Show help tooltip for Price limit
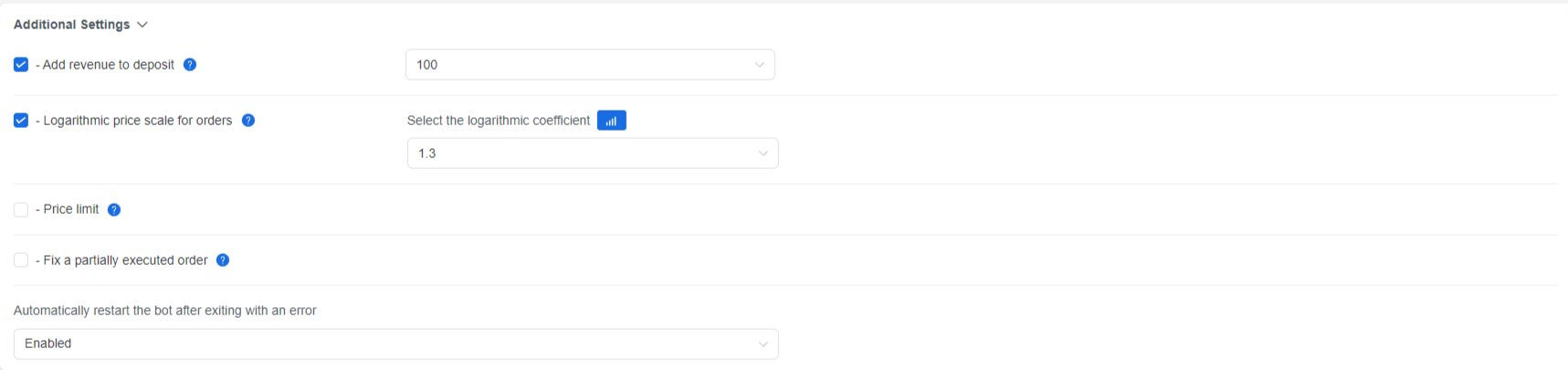The height and width of the screenshot is (370, 1568). tap(114, 209)
